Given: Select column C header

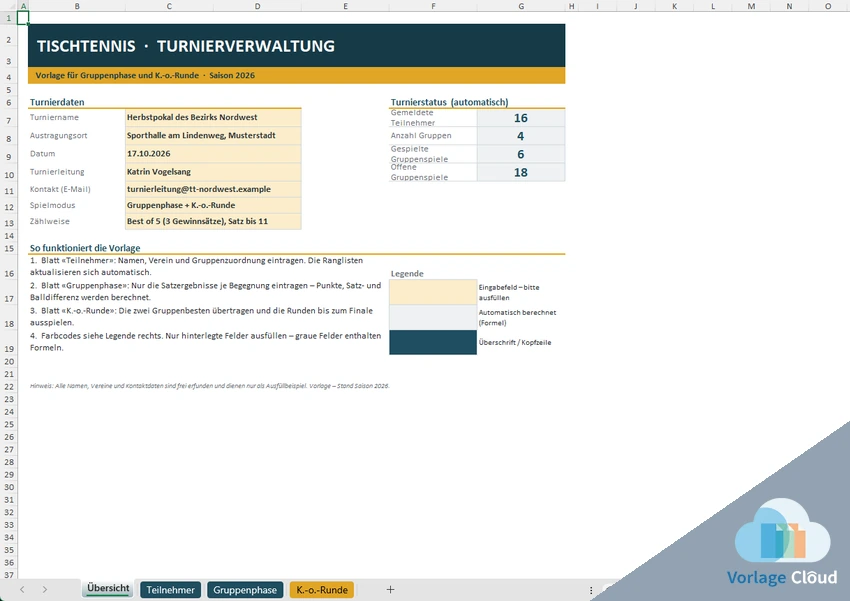Looking at the screenshot, I should pyautogui.click(x=169, y=6).
